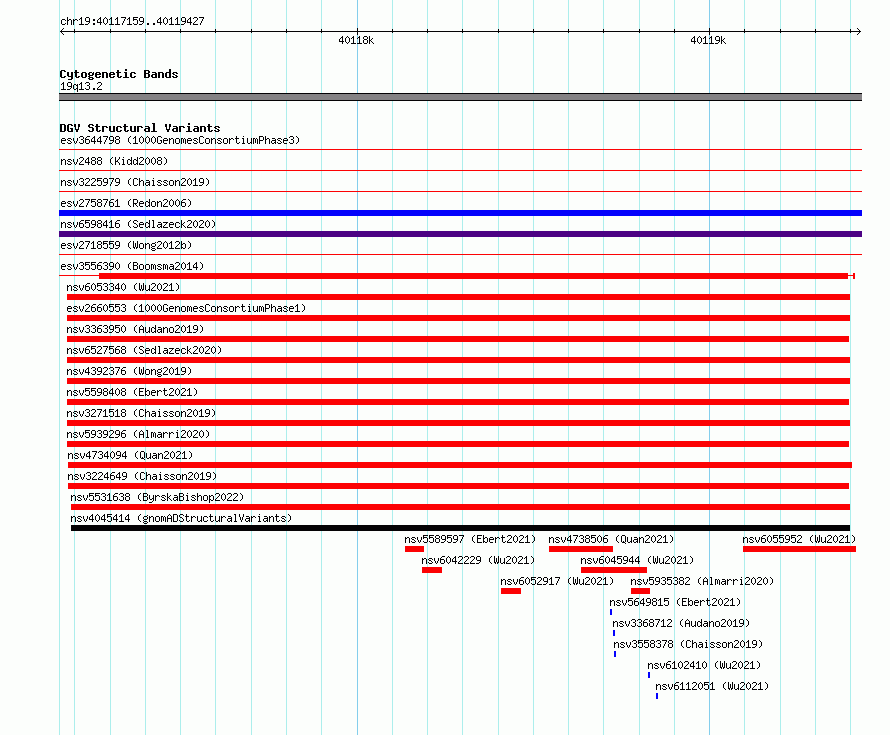Click the nsv5649815 (Ebert2021) blue marker
This screenshot has width=890, height=735.
pos(611,612)
